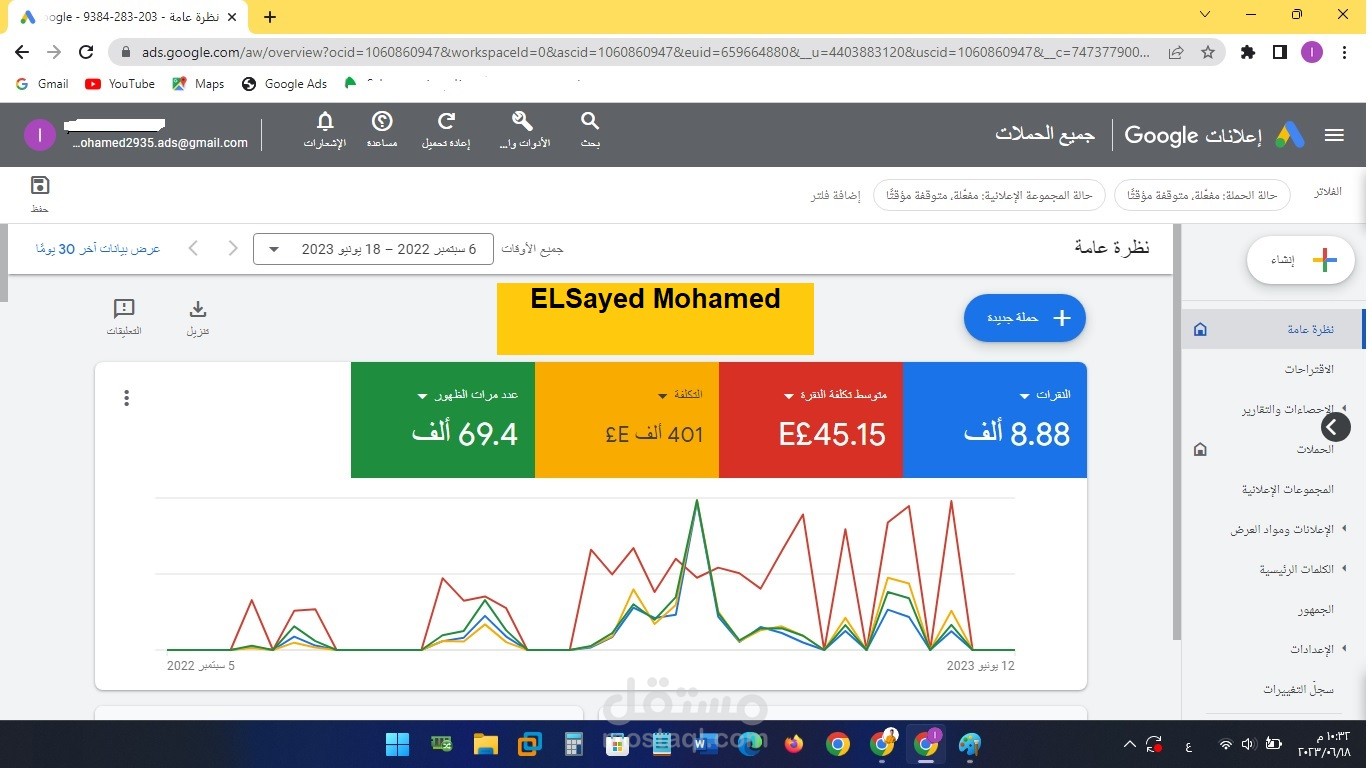Viewport: 1372px width, 768px height.
Task: Open the عدد مرات الظهور metric dropdown
Action: (423, 396)
